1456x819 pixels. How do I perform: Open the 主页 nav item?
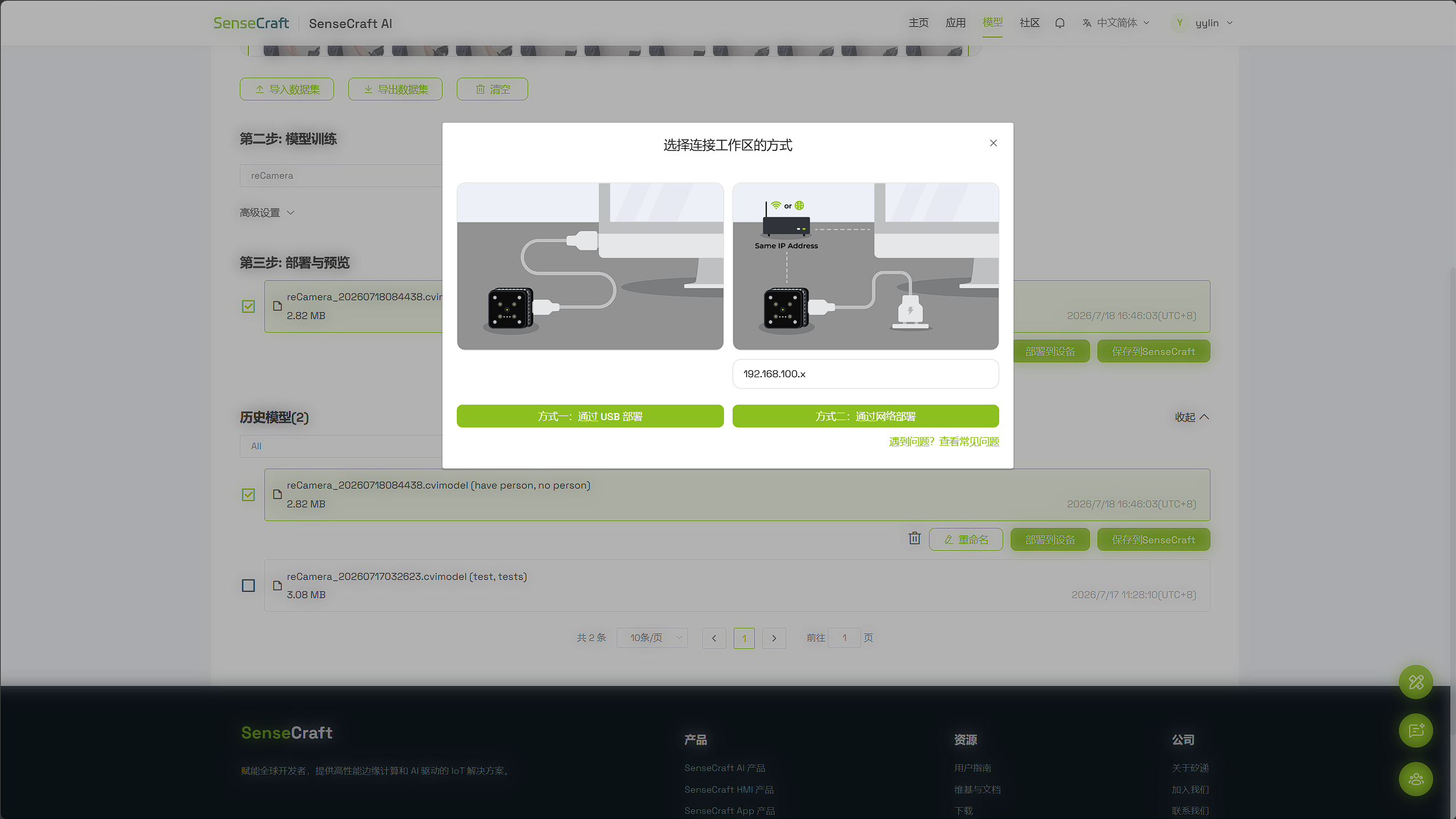[919, 23]
